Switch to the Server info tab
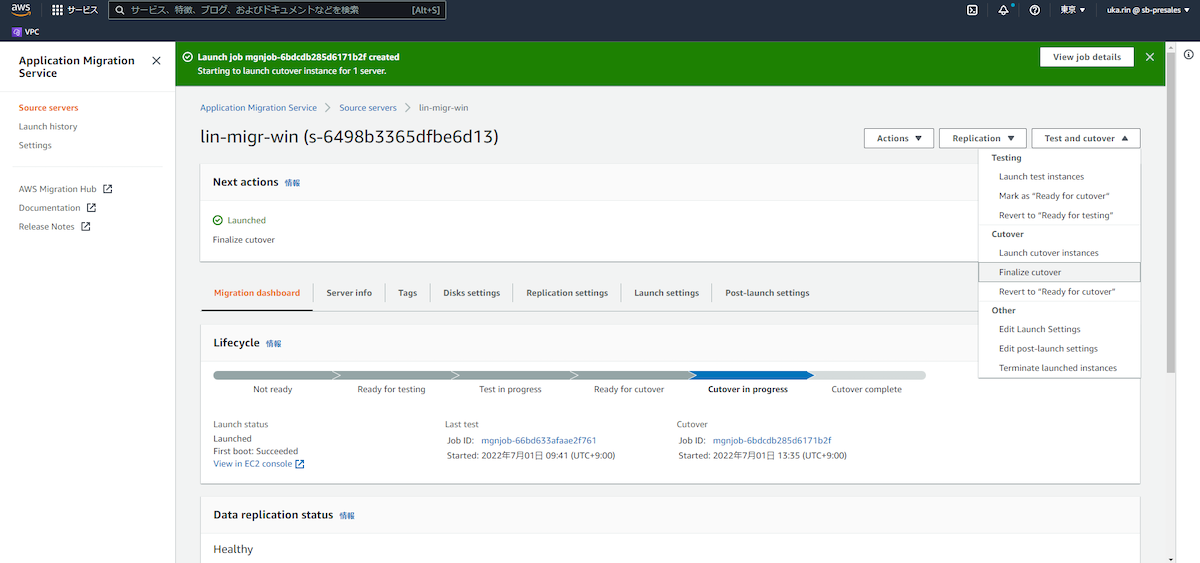The height and width of the screenshot is (563, 1200). tap(349, 293)
